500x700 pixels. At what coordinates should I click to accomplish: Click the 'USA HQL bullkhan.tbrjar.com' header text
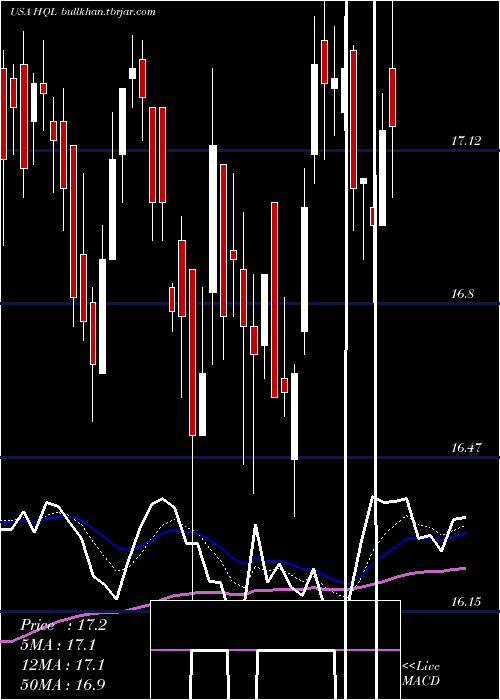(83, 12)
